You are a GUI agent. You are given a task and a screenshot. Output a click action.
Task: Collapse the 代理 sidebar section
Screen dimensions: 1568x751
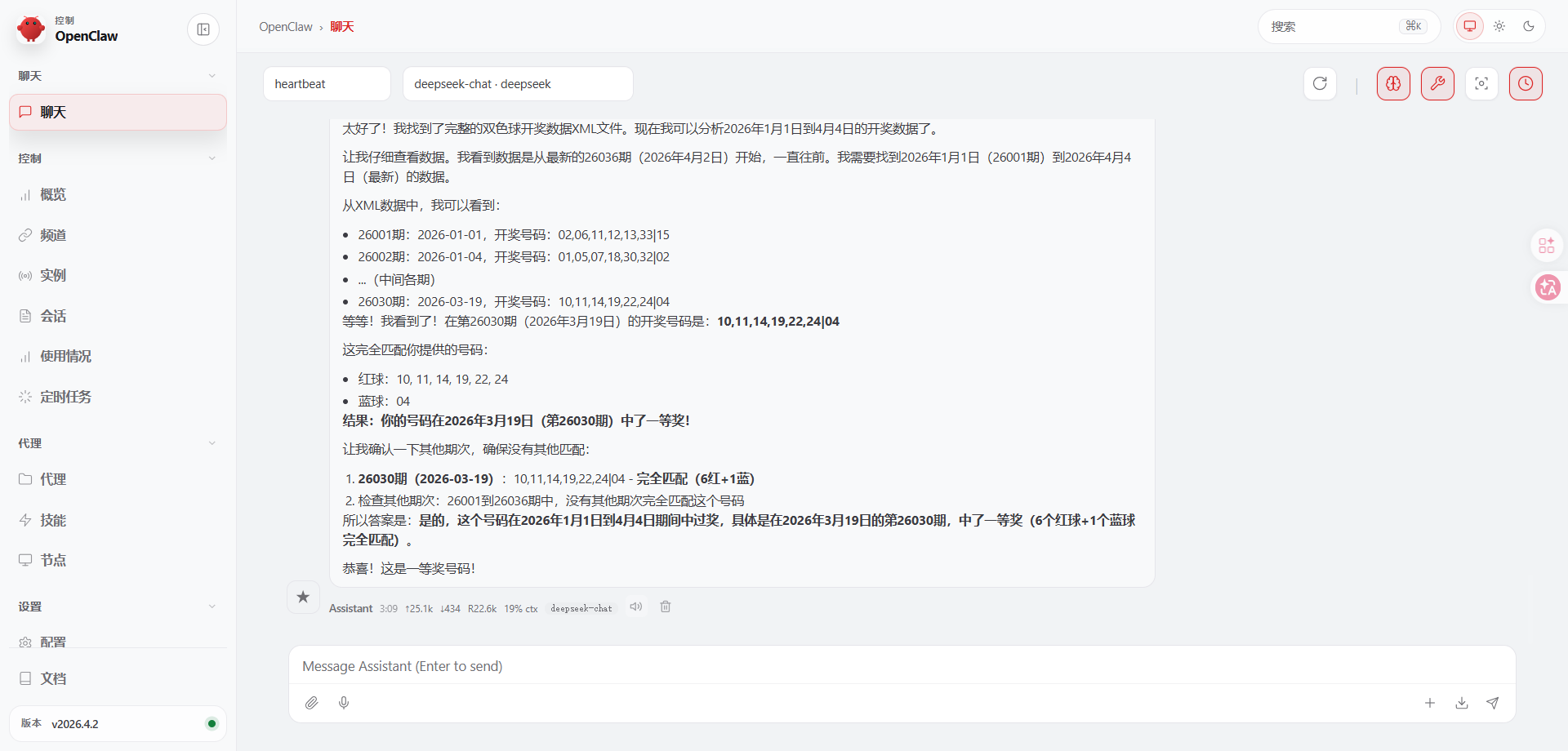pos(212,443)
